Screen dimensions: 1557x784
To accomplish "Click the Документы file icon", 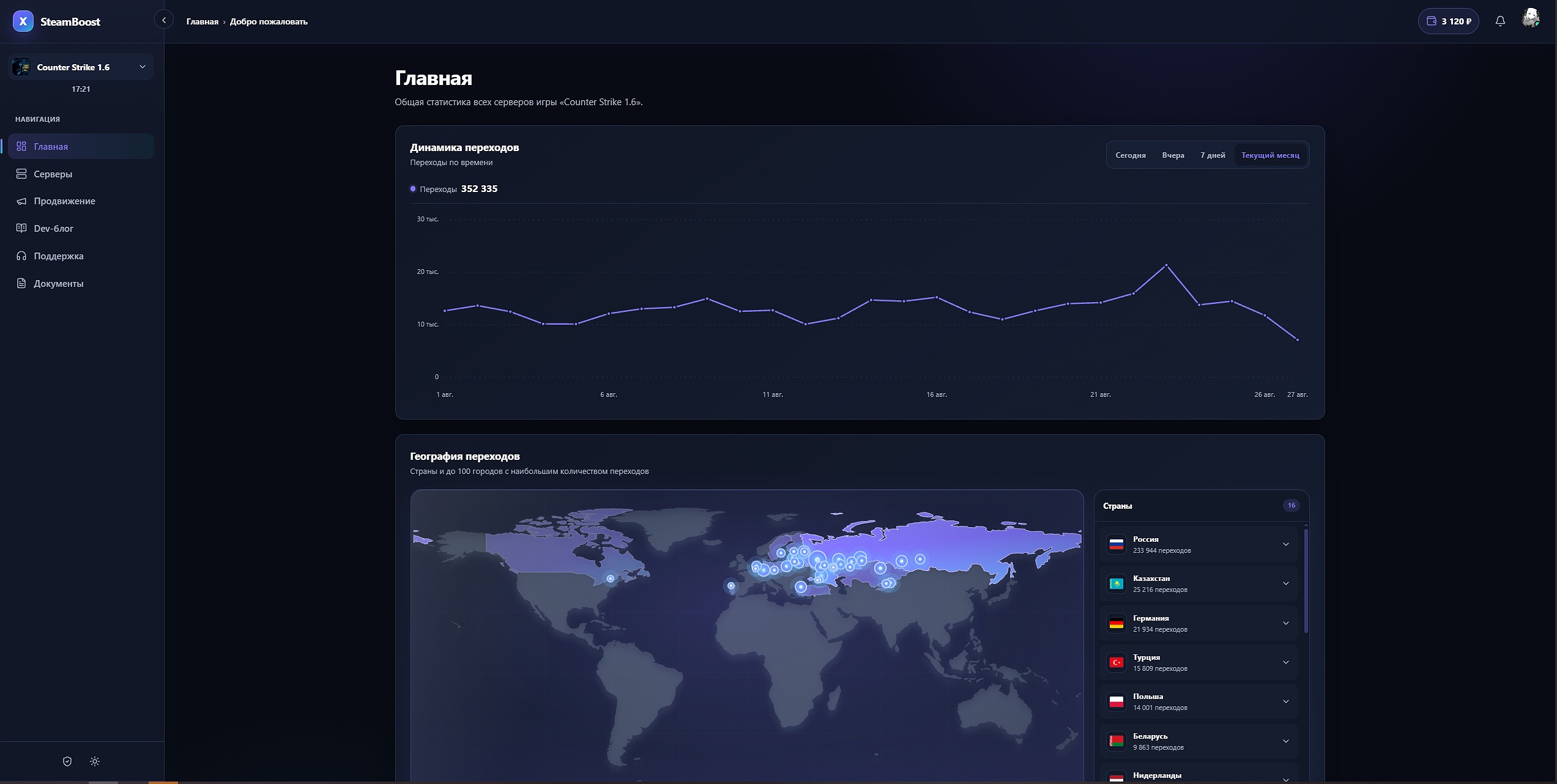I will pos(21,283).
